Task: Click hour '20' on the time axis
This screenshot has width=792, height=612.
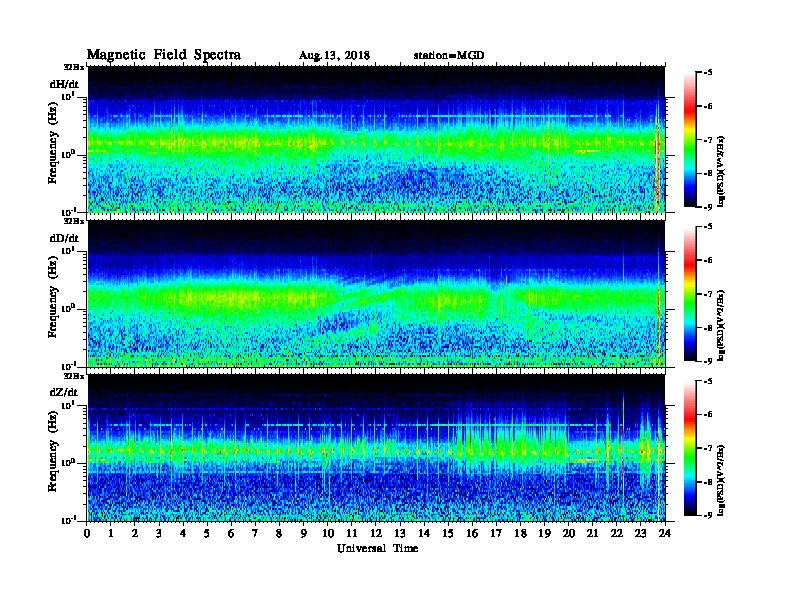Action: (x=569, y=533)
